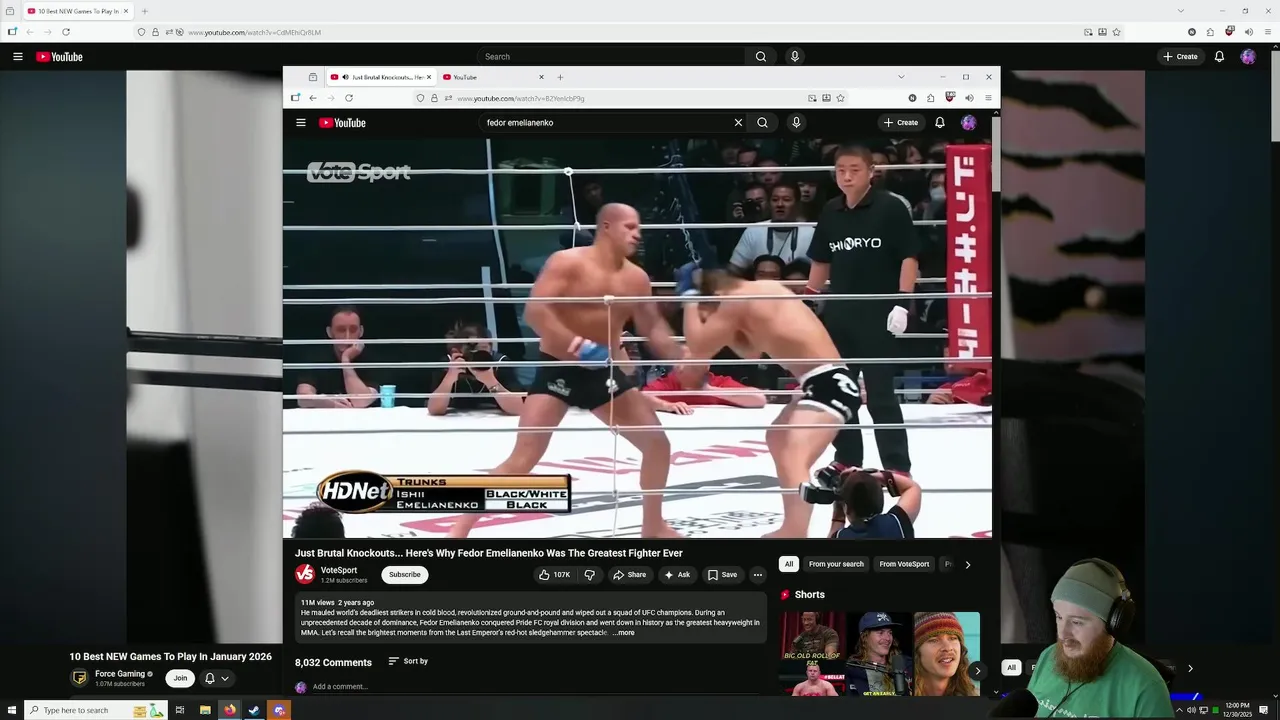Click the background YouTube Search field
Screen dimensions: 1280x720
pyautogui.click(x=611, y=57)
